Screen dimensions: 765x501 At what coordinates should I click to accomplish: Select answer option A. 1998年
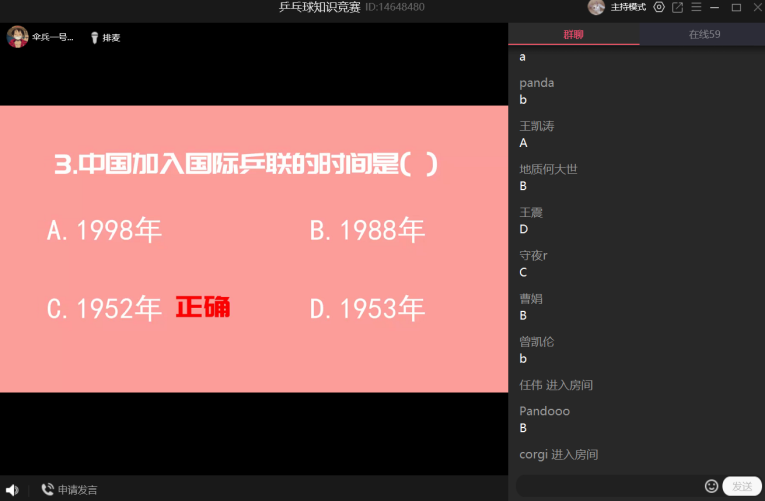104,231
